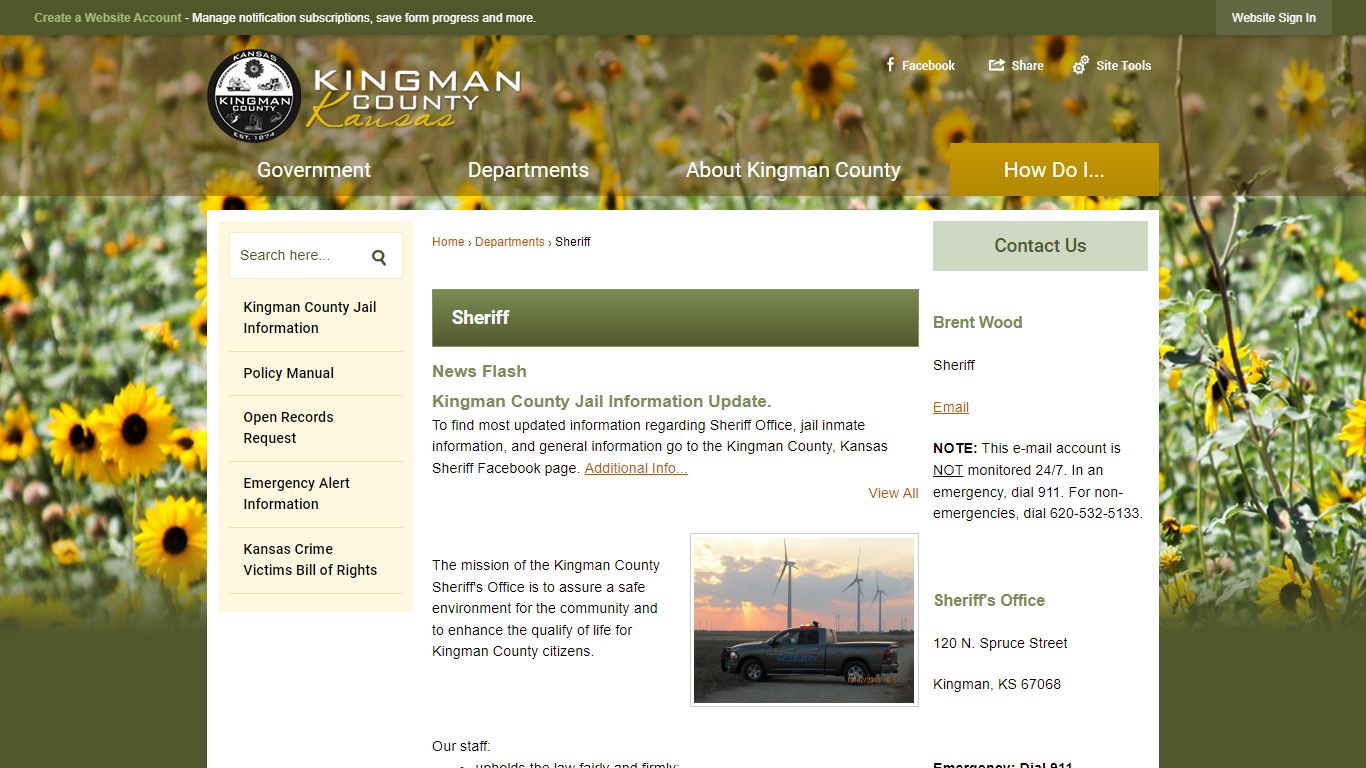Open the About Kingman County menu
Screen dimensions: 1366x768
click(793, 170)
